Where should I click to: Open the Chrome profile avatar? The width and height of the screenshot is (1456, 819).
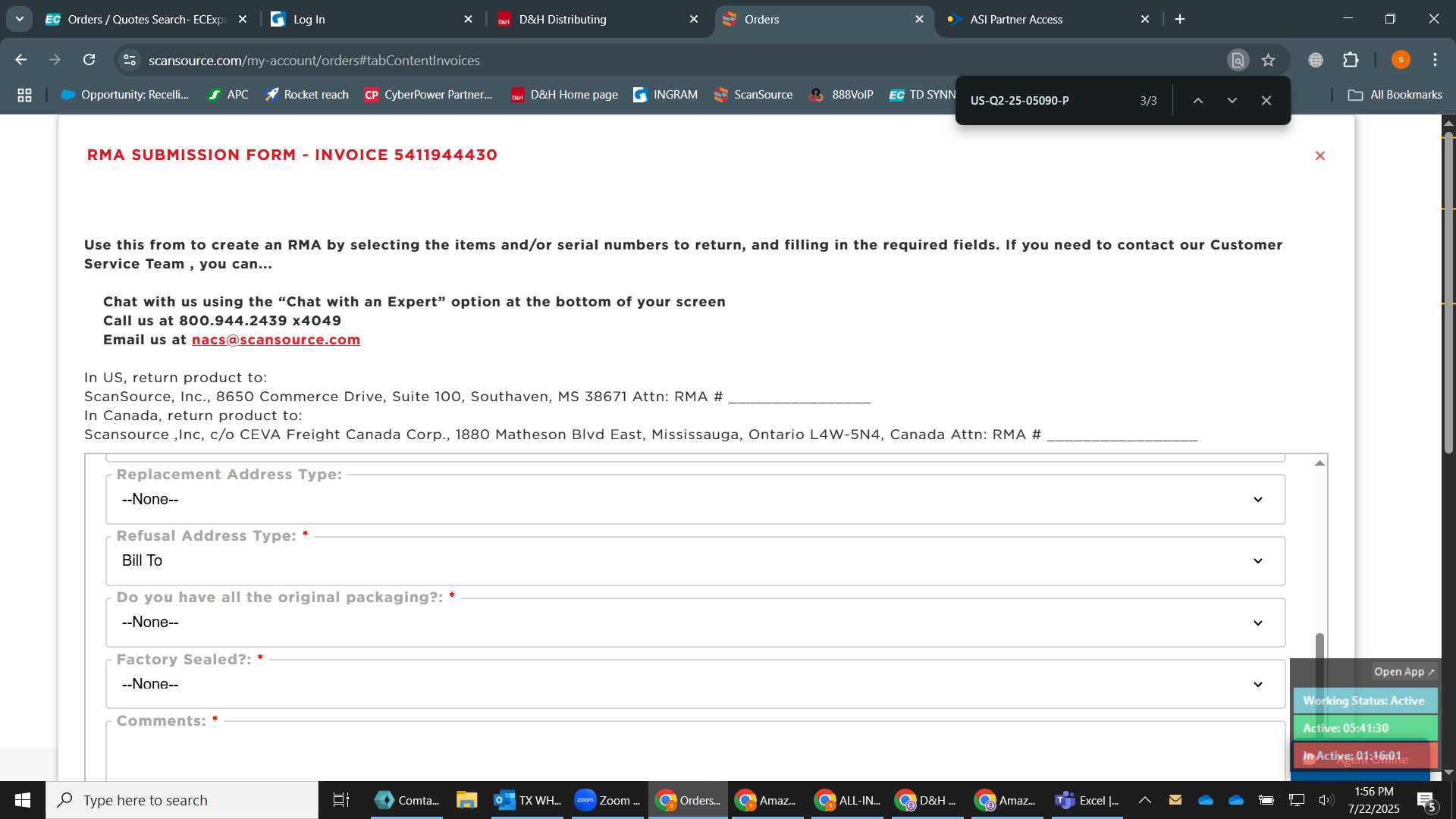[x=1401, y=60]
